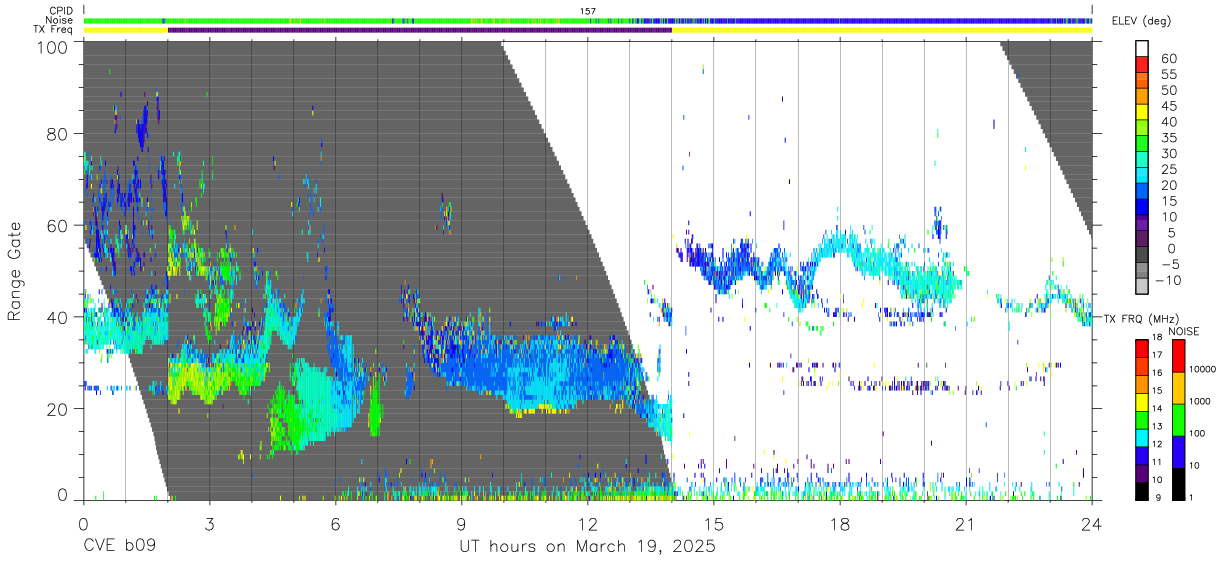Click the Range Gate axis tick label '40'
Image resolution: width=1228 pixels, height=567 pixels.
click(58, 317)
